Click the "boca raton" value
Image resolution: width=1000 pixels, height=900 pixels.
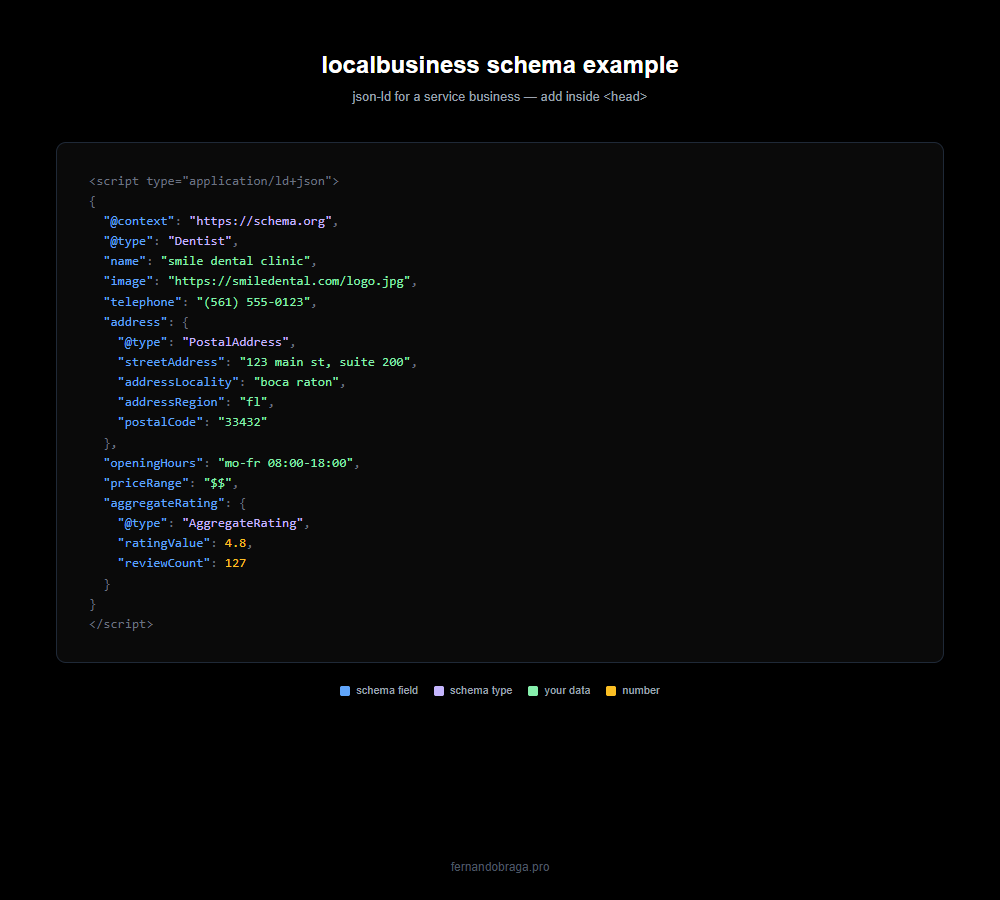tap(296, 382)
